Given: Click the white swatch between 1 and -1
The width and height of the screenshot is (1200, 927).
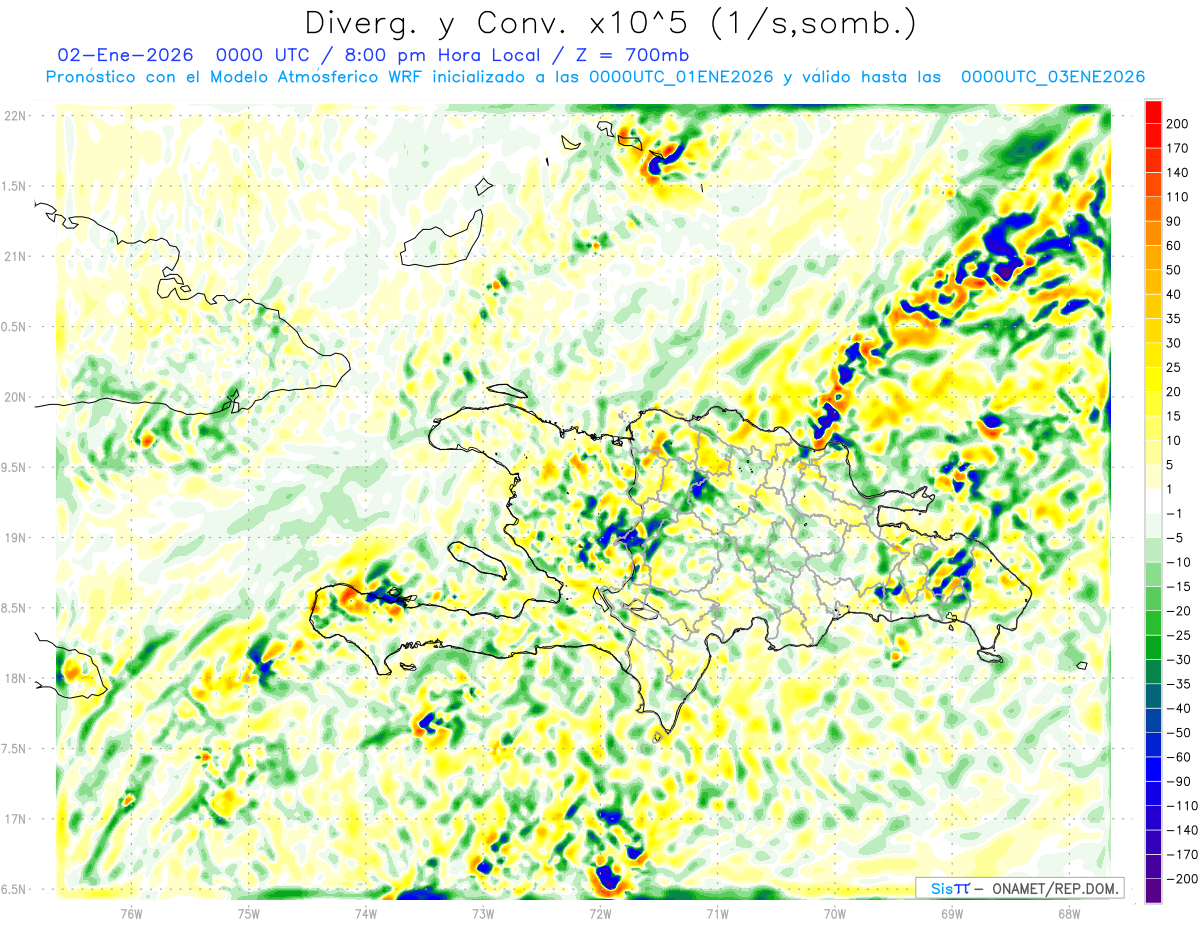Looking at the screenshot, I should coord(1154,502).
